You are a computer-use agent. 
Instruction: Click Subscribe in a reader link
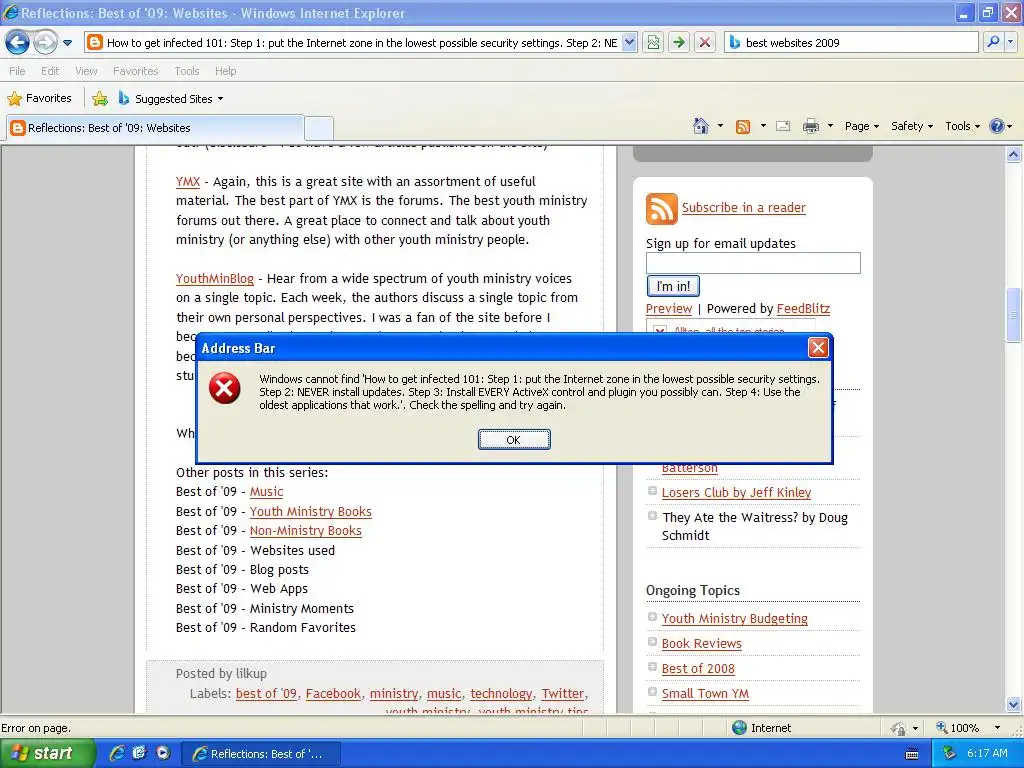tap(743, 208)
